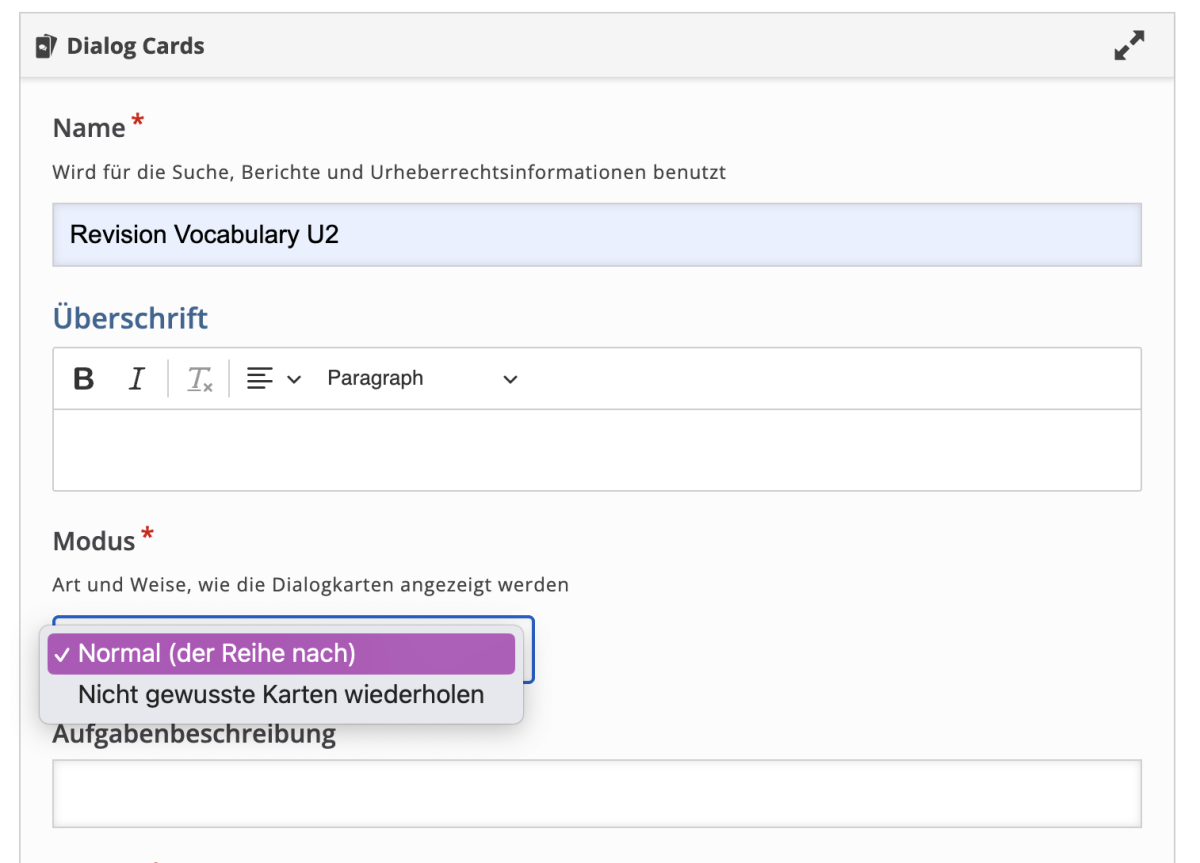1200x863 pixels.
Task: Click the Name description text about Suche
Action: 389,172
